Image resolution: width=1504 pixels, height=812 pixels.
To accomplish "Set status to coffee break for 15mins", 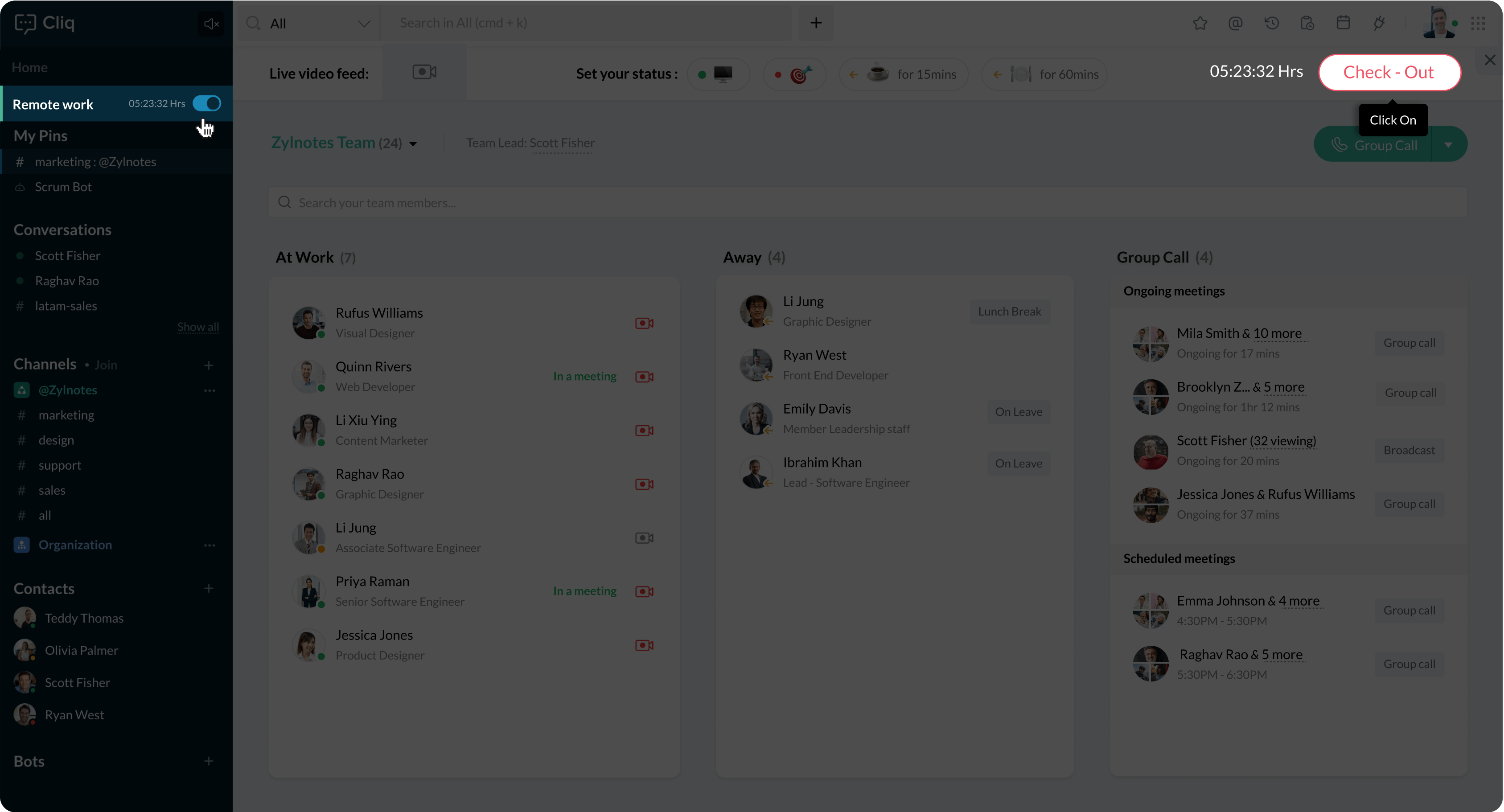I will 903,74.
